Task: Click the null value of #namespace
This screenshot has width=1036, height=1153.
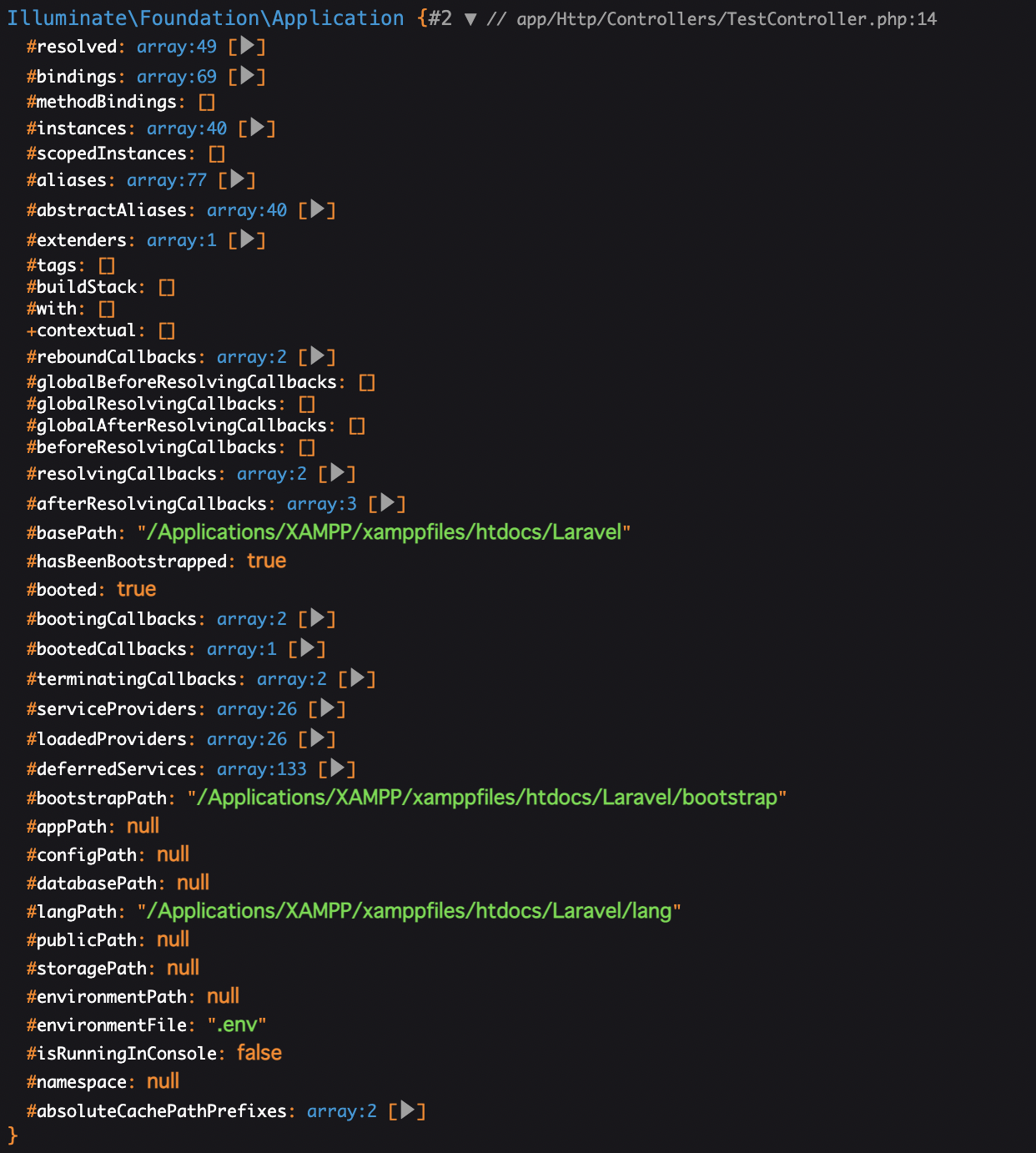Action: [163, 1081]
